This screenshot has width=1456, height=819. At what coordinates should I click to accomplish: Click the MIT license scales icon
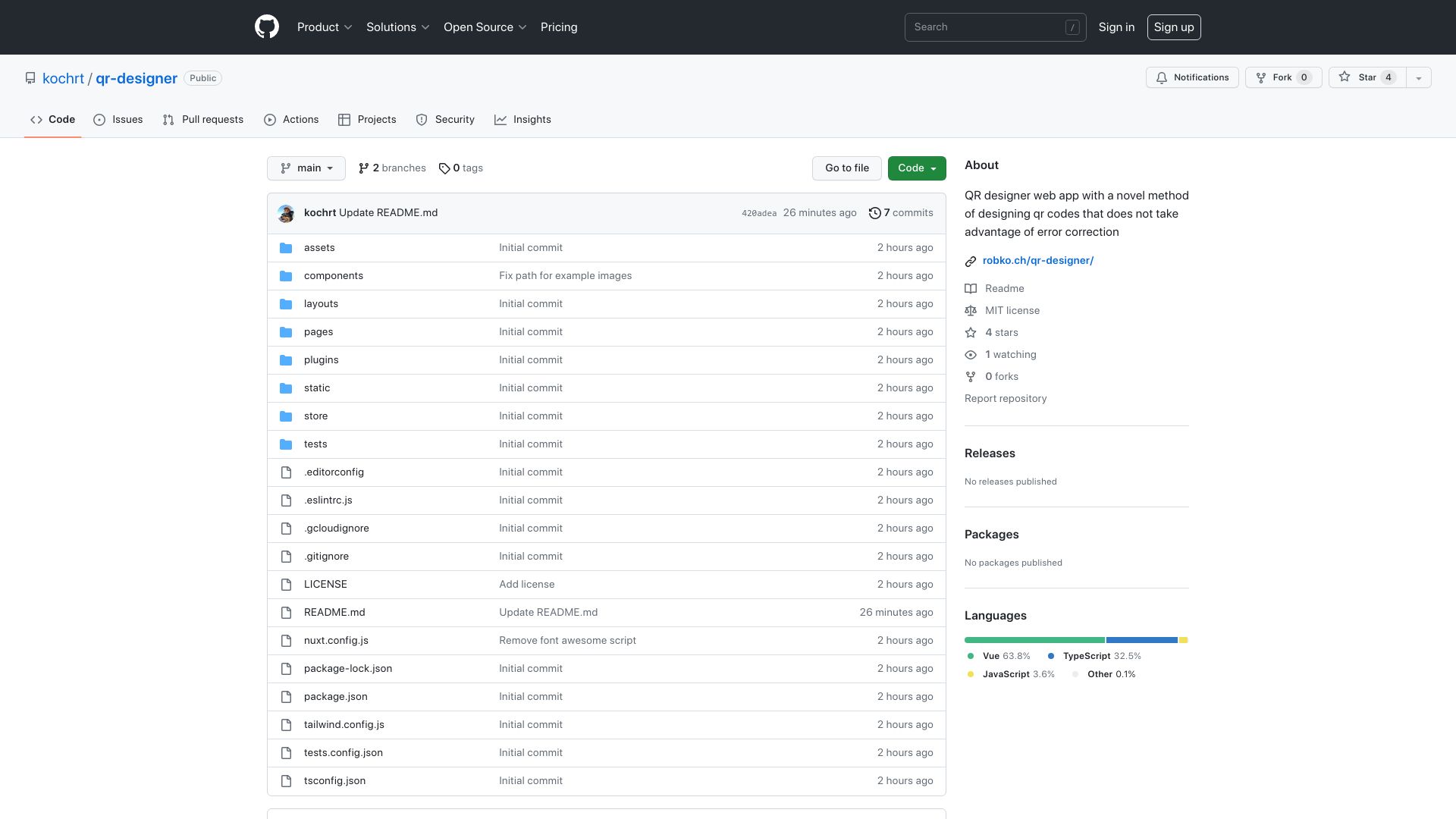click(971, 311)
